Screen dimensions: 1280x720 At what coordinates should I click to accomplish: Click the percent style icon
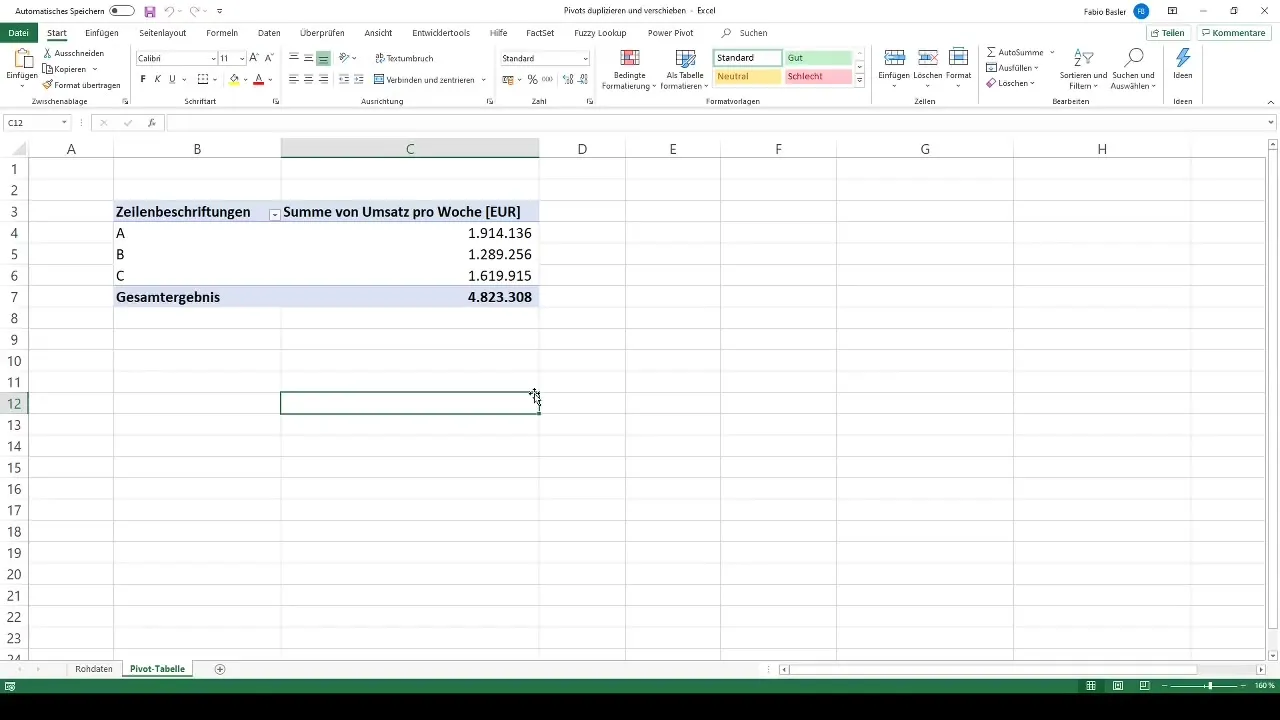coord(532,79)
